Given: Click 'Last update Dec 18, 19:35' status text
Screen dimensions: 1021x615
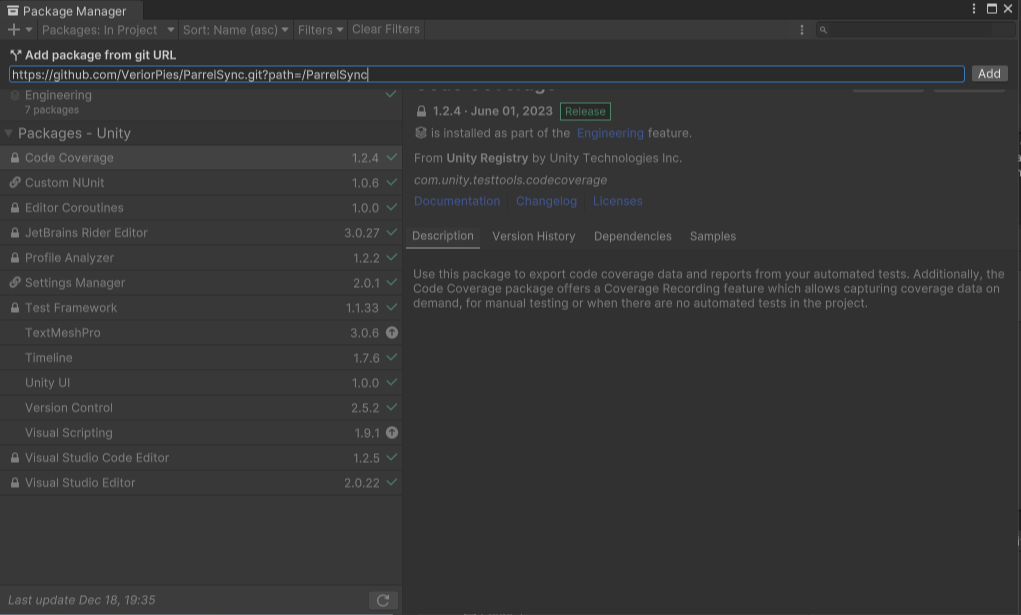Looking at the screenshot, I should pyautogui.click(x=81, y=600).
